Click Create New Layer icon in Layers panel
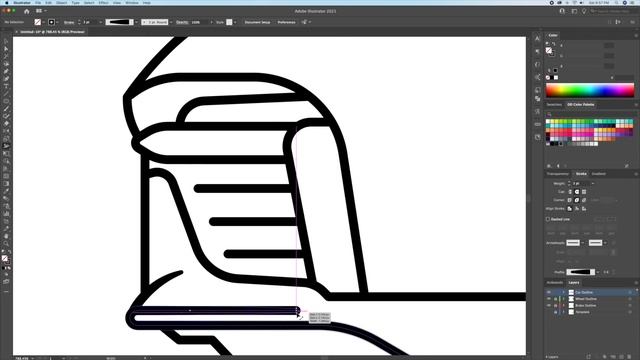640x360 pixels. coord(622,357)
